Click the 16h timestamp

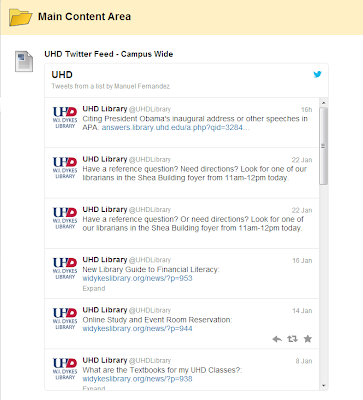click(x=306, y=110)
